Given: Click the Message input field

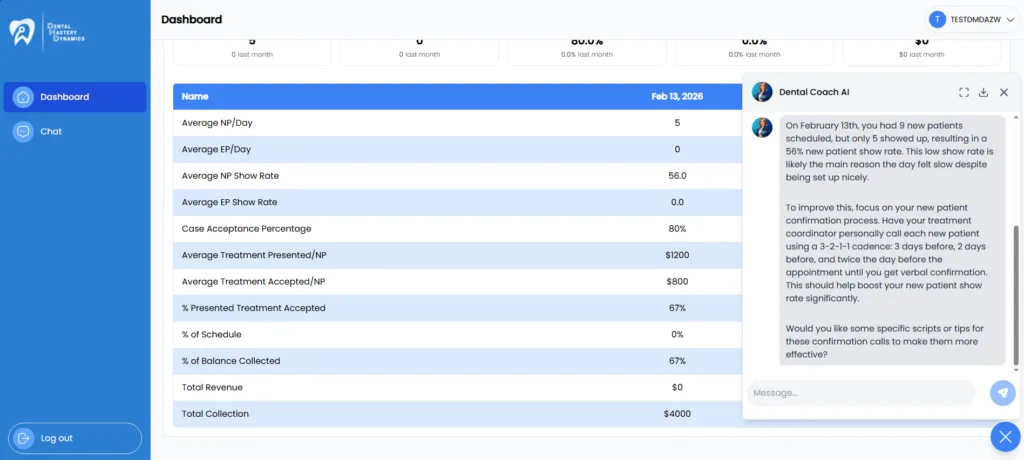Looking at the screenshot, I should click(861, 393).
